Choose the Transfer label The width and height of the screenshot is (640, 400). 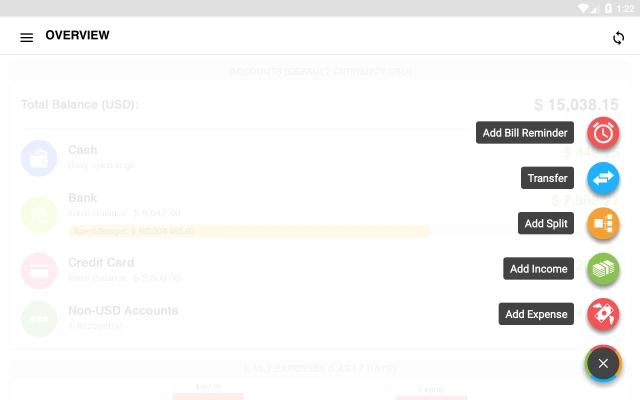547,178
